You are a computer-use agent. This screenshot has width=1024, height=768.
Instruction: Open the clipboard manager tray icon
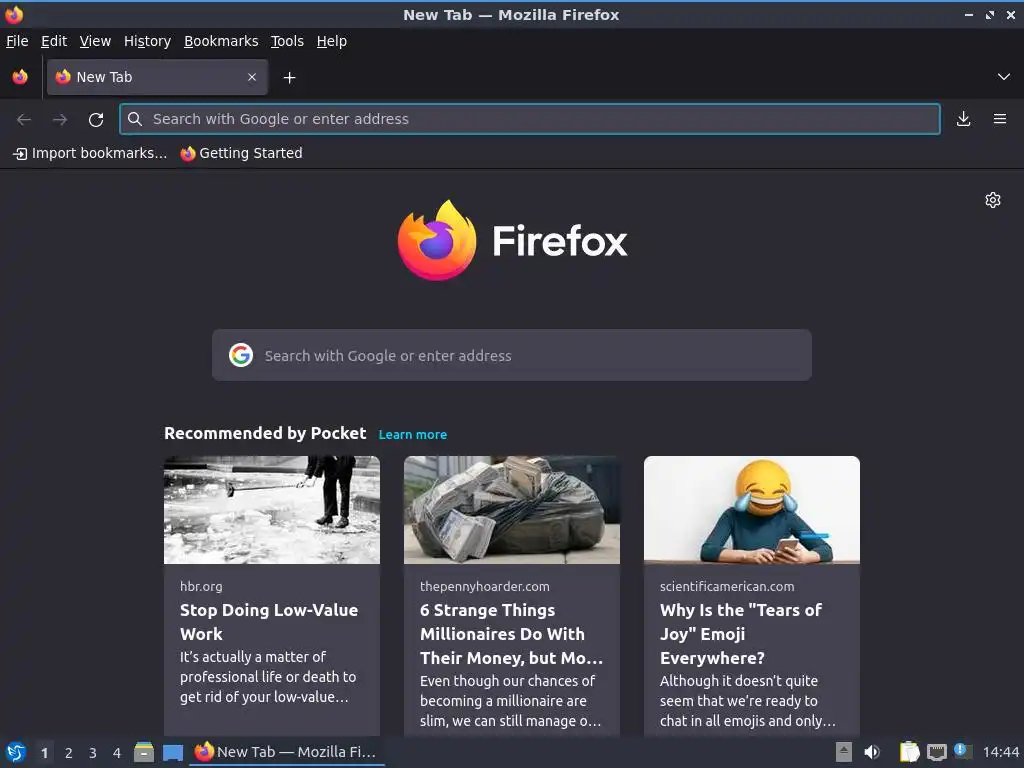(x=910, y=752)
